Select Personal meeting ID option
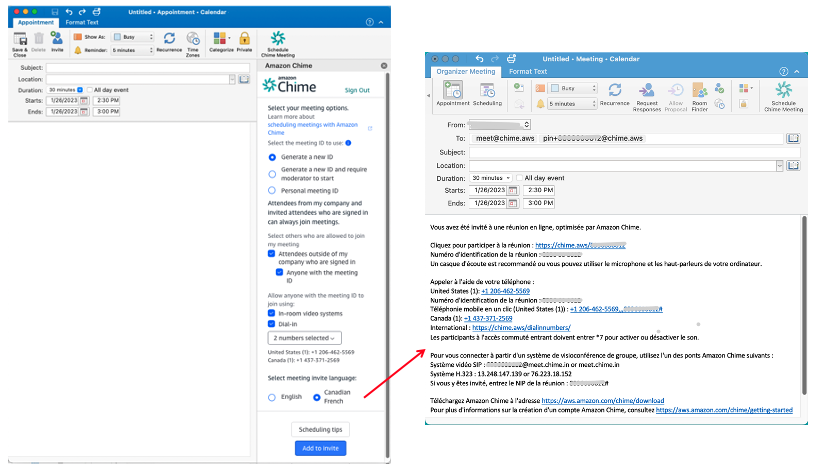This screenshot has width=817, height=470. point(272,191)
